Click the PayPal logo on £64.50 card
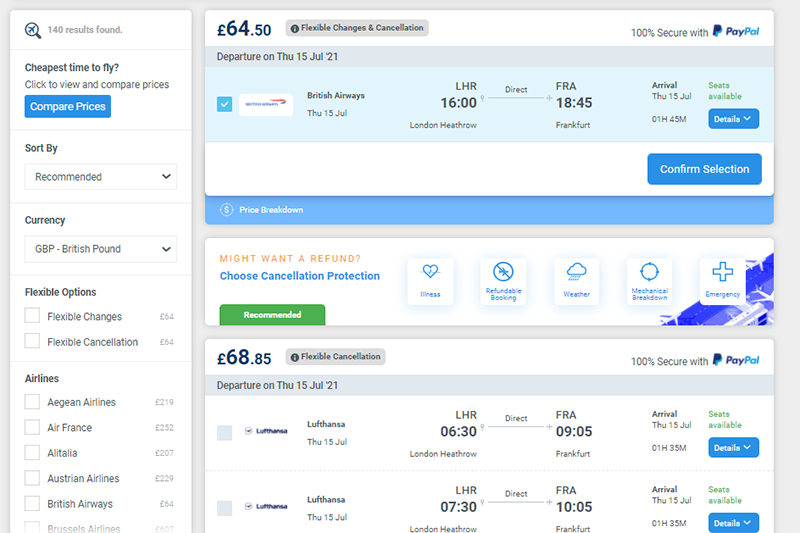This screenshot has width=800, height=533. 736,32
